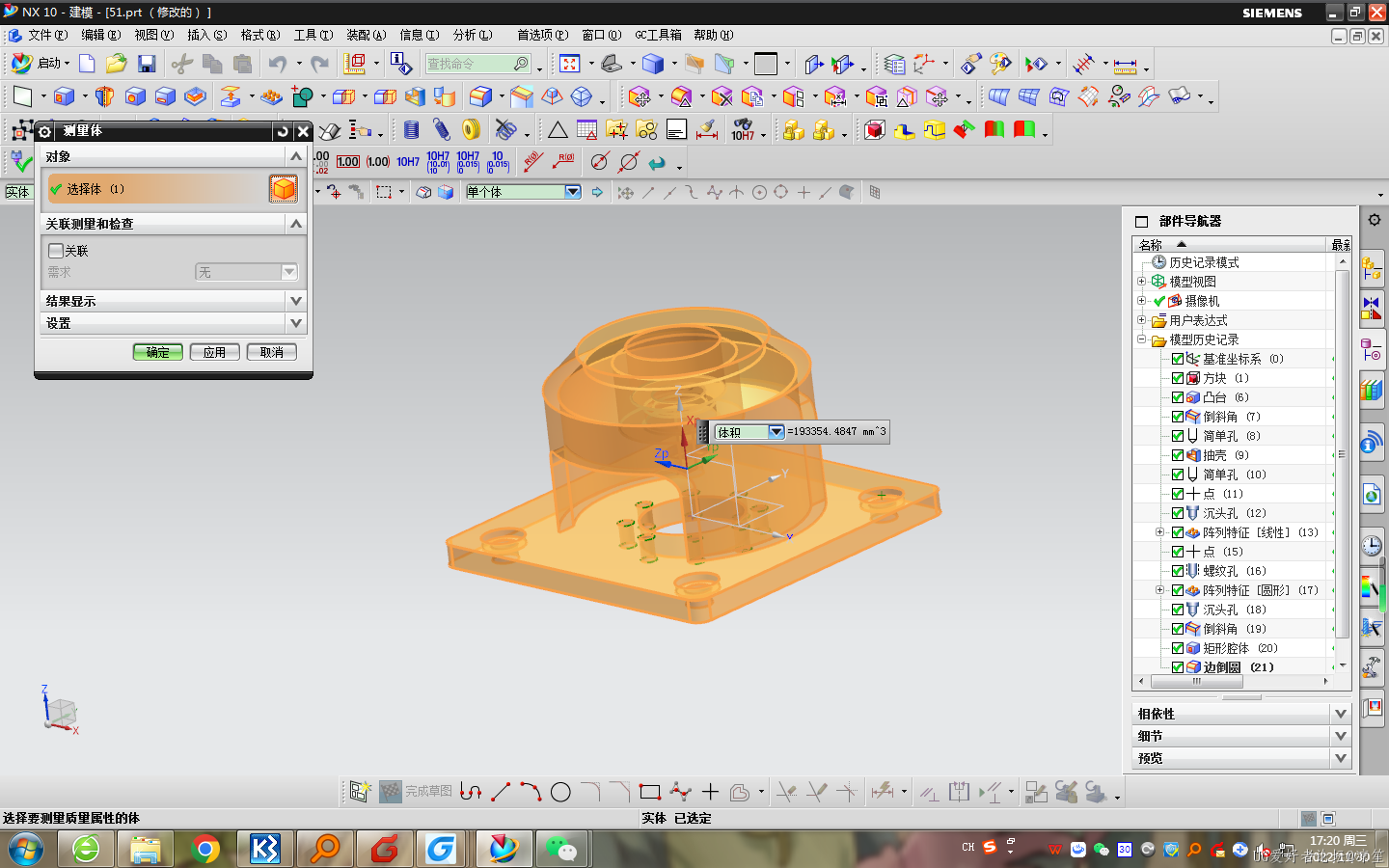The height and width of the screenshot is (868, 1389).
Task: Save the part with the floppy icon
Action: click(147, 64)
